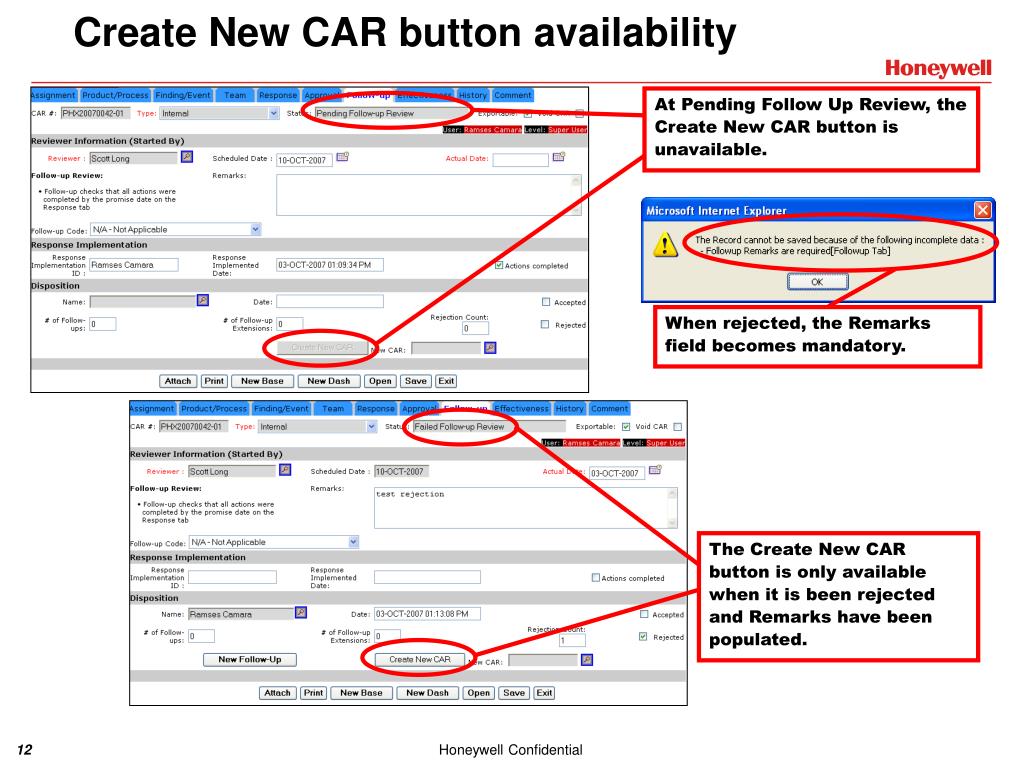This screenshot has height=768, width=1024.
Task: Click Print button in lower form
Action: 313,693
